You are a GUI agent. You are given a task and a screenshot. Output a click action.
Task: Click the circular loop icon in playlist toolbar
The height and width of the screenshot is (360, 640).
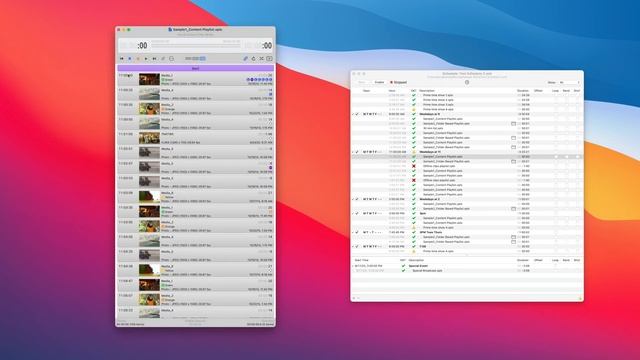171,59
